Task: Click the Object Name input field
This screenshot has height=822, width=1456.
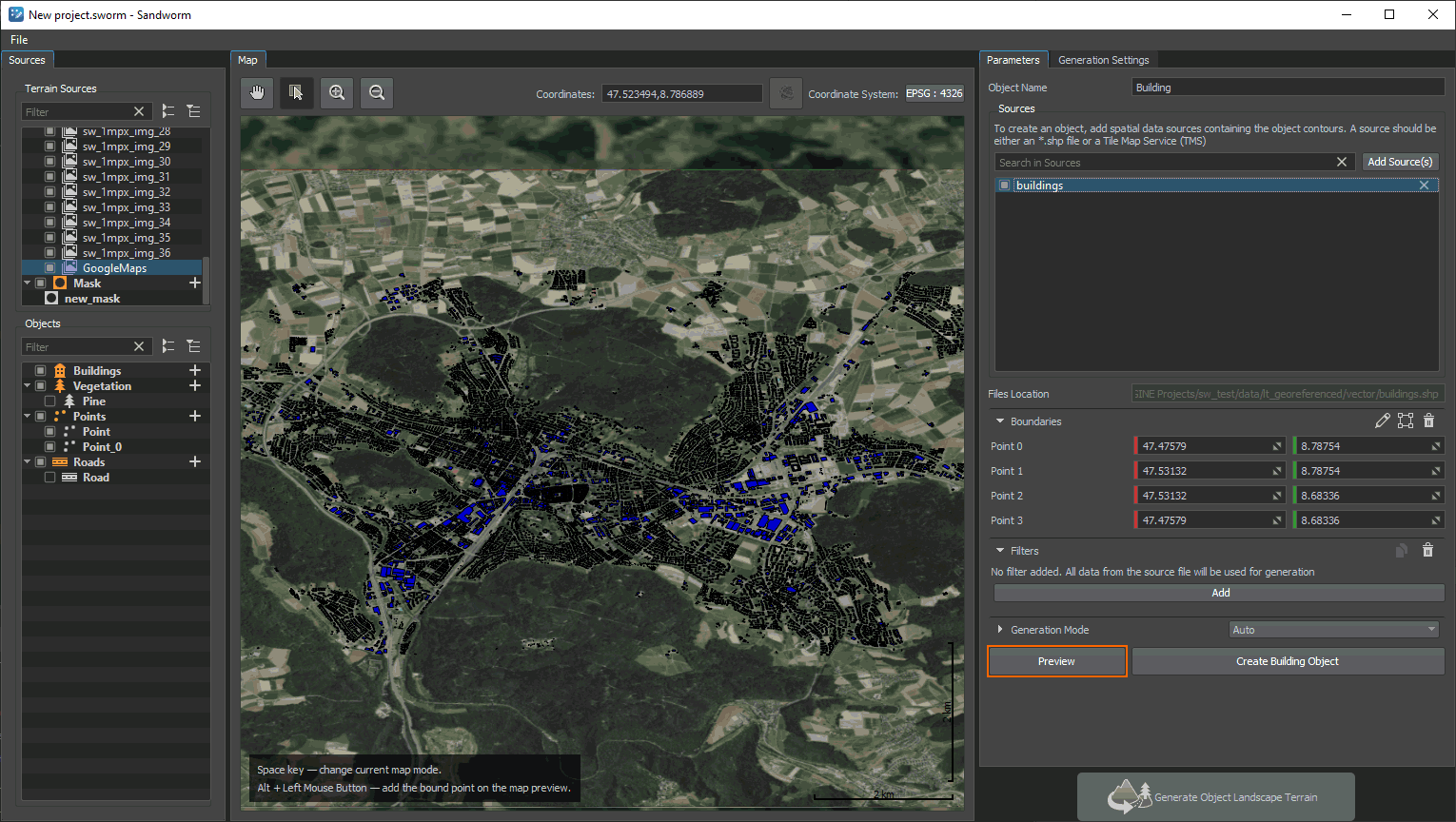Action: [1288, 88]
